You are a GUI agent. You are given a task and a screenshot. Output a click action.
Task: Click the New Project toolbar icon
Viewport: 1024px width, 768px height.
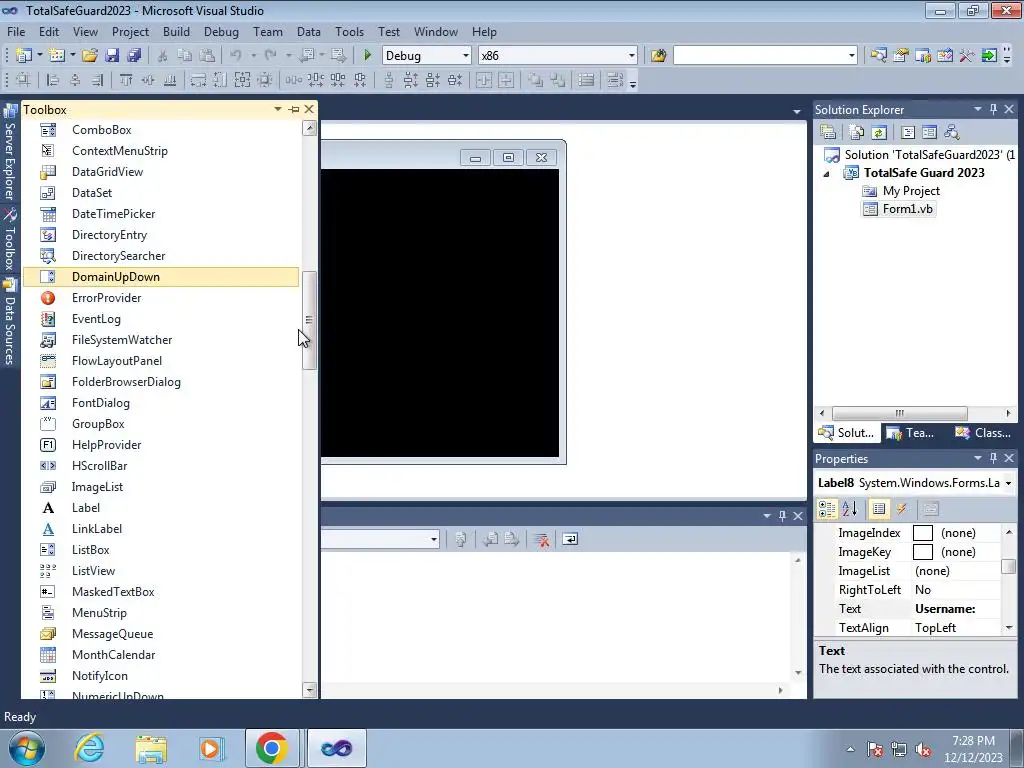[x=24, y=56]
